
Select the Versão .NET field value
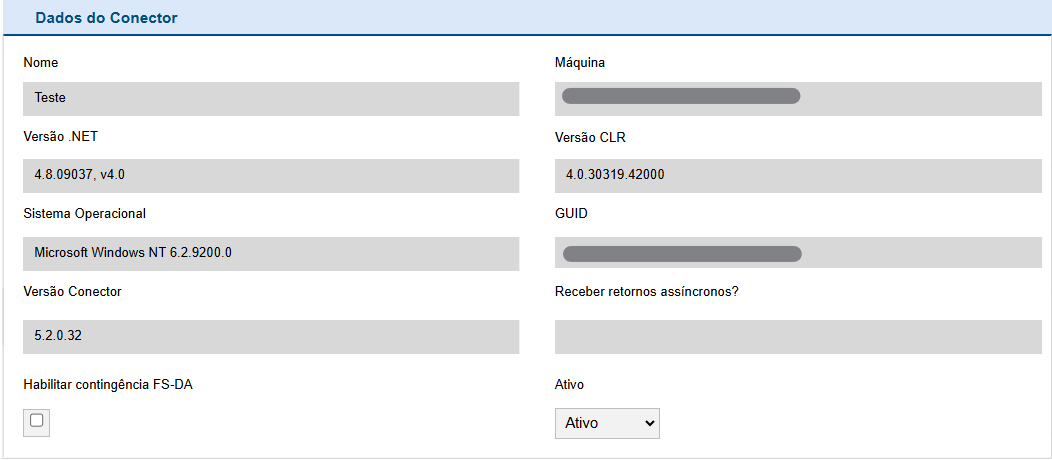pyautogui.click(x=271, y=175)
